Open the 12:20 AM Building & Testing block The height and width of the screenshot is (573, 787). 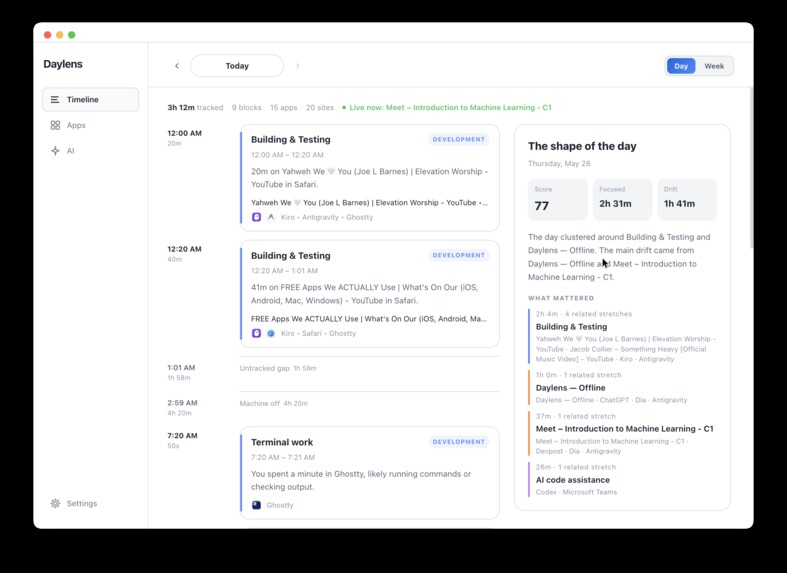[x=369, y=294]
